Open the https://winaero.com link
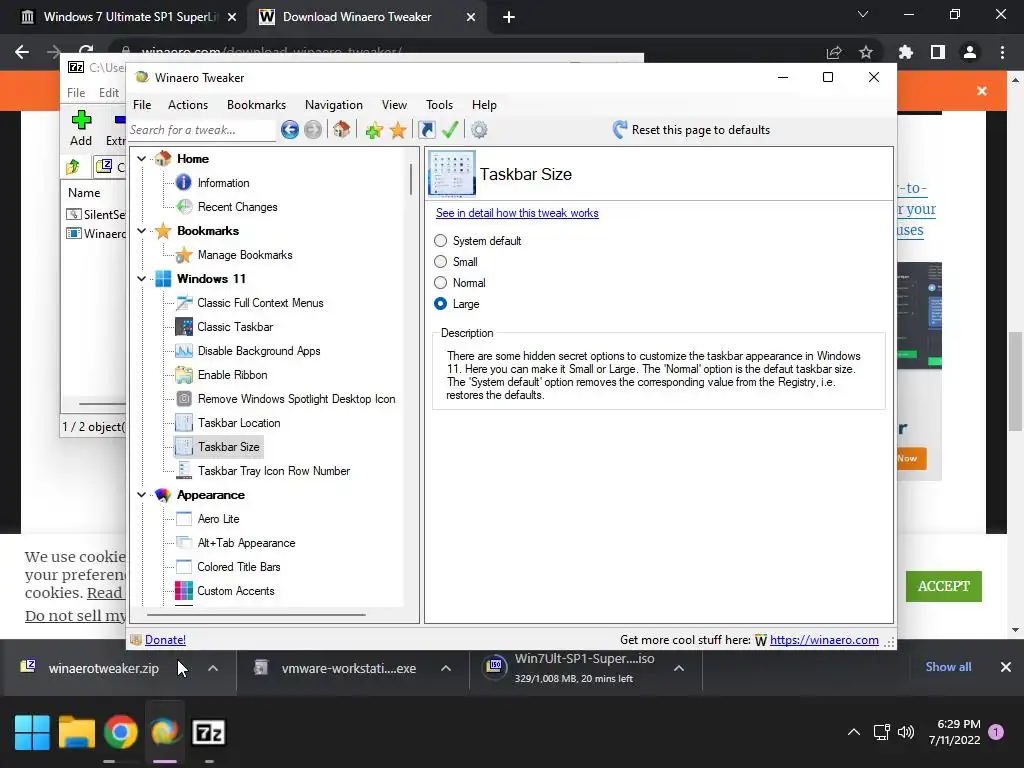 pos(824,640)
